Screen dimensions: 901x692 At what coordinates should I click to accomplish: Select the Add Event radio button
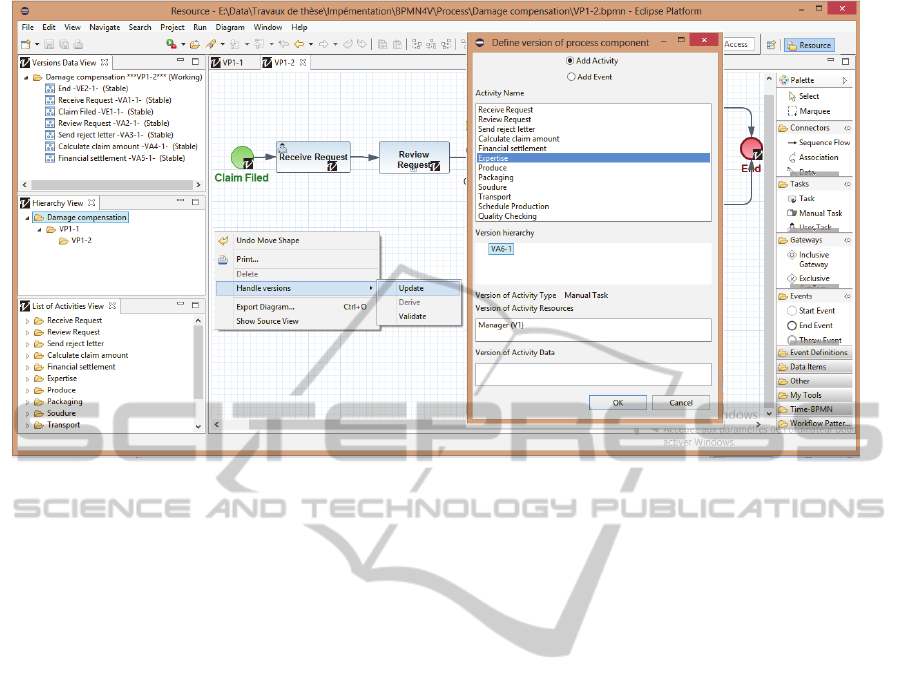(571, 76)
